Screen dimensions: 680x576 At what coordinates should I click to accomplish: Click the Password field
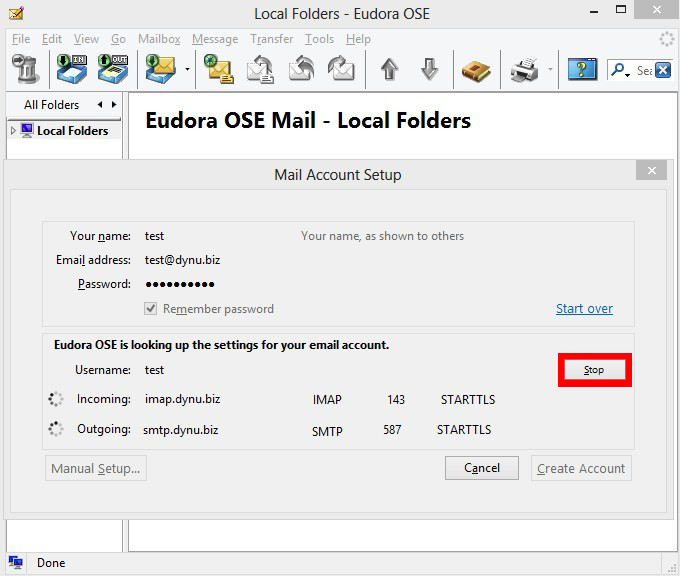(x=180, y=285)
